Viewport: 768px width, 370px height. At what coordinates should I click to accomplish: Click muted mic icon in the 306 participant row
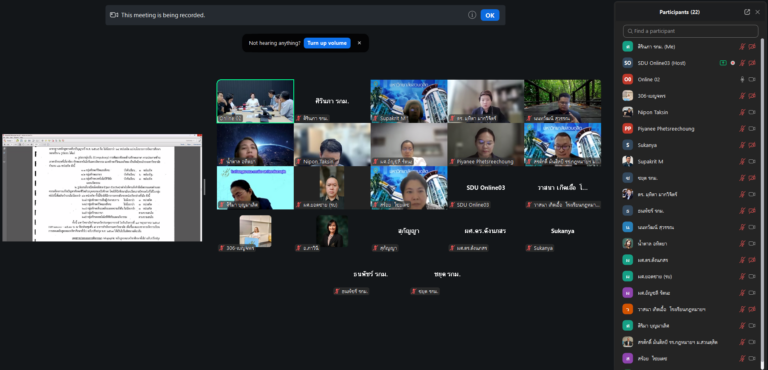click(742, 96)
